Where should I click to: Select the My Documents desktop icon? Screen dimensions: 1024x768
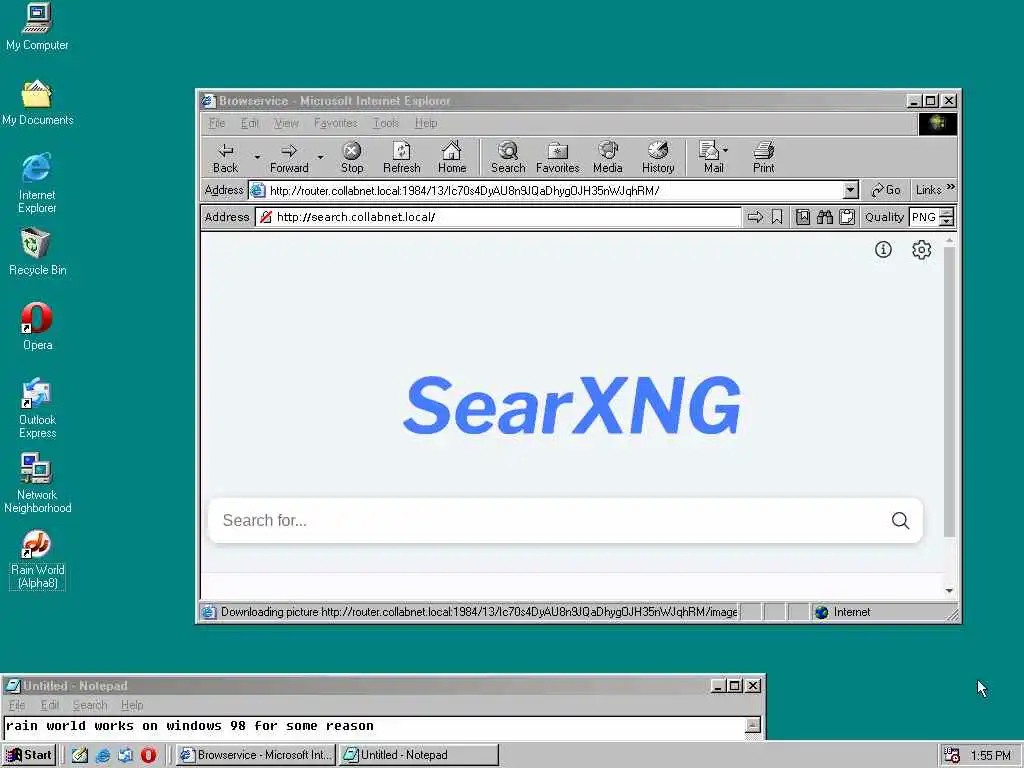click(x=37, y=103)
